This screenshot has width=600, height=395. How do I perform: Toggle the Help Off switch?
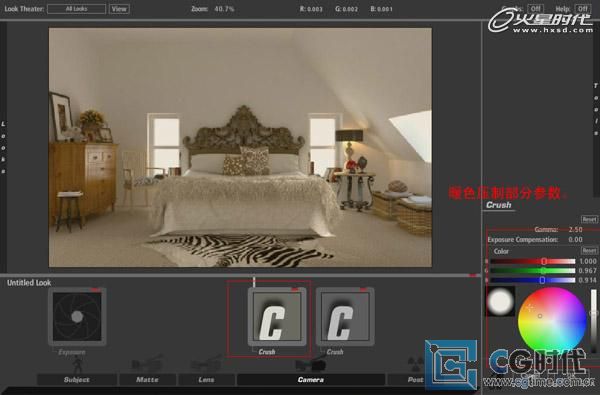[582, 8]
